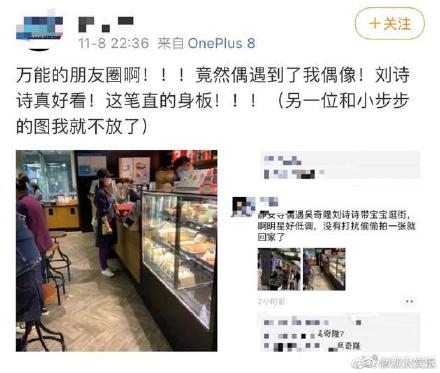Follow the user with +关注 button

tap(389, 24)
